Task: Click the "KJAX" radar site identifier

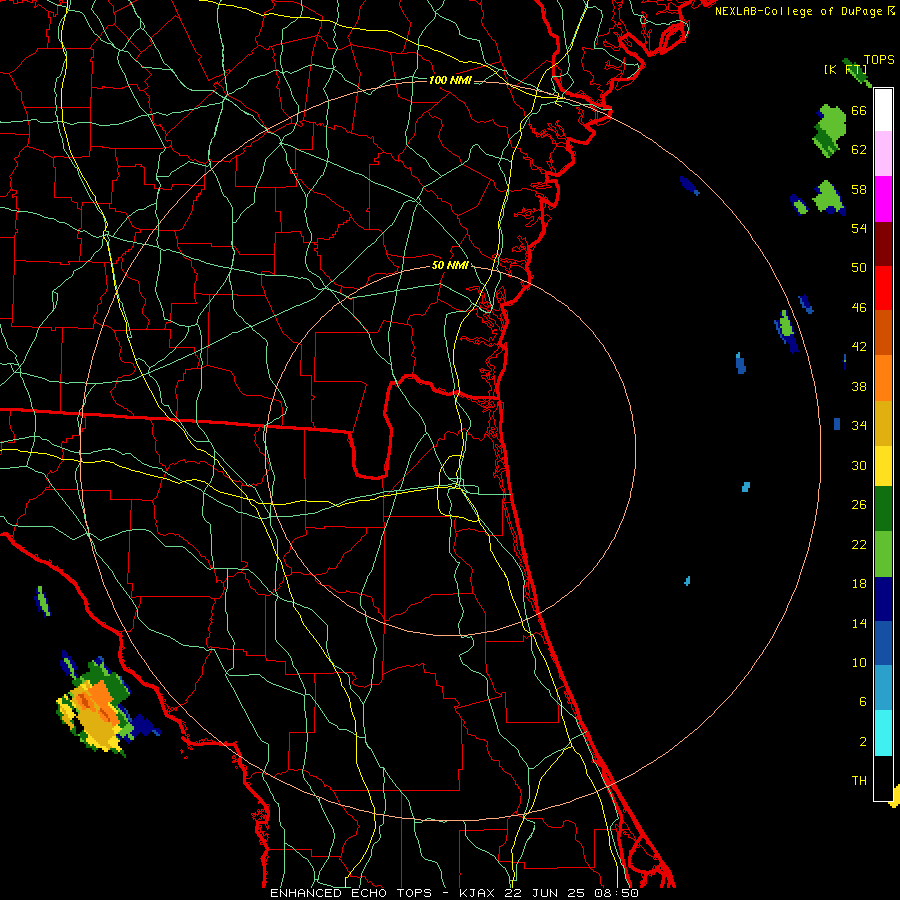Action: pos(479,893)
